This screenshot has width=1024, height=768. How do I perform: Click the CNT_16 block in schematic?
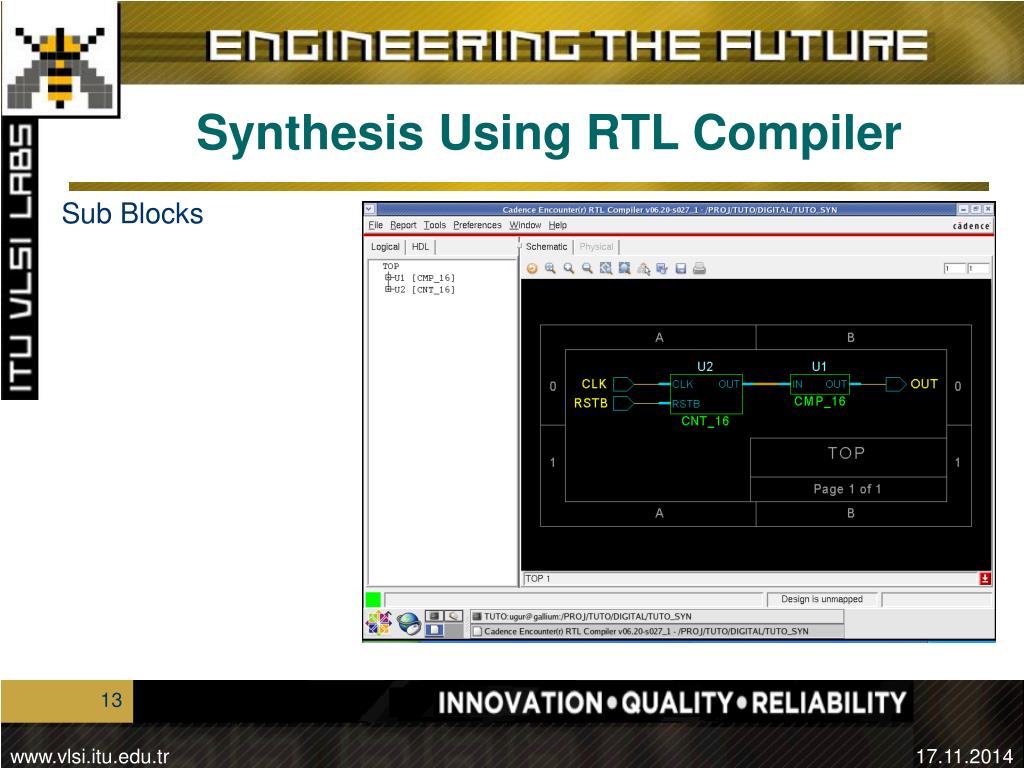706,394
